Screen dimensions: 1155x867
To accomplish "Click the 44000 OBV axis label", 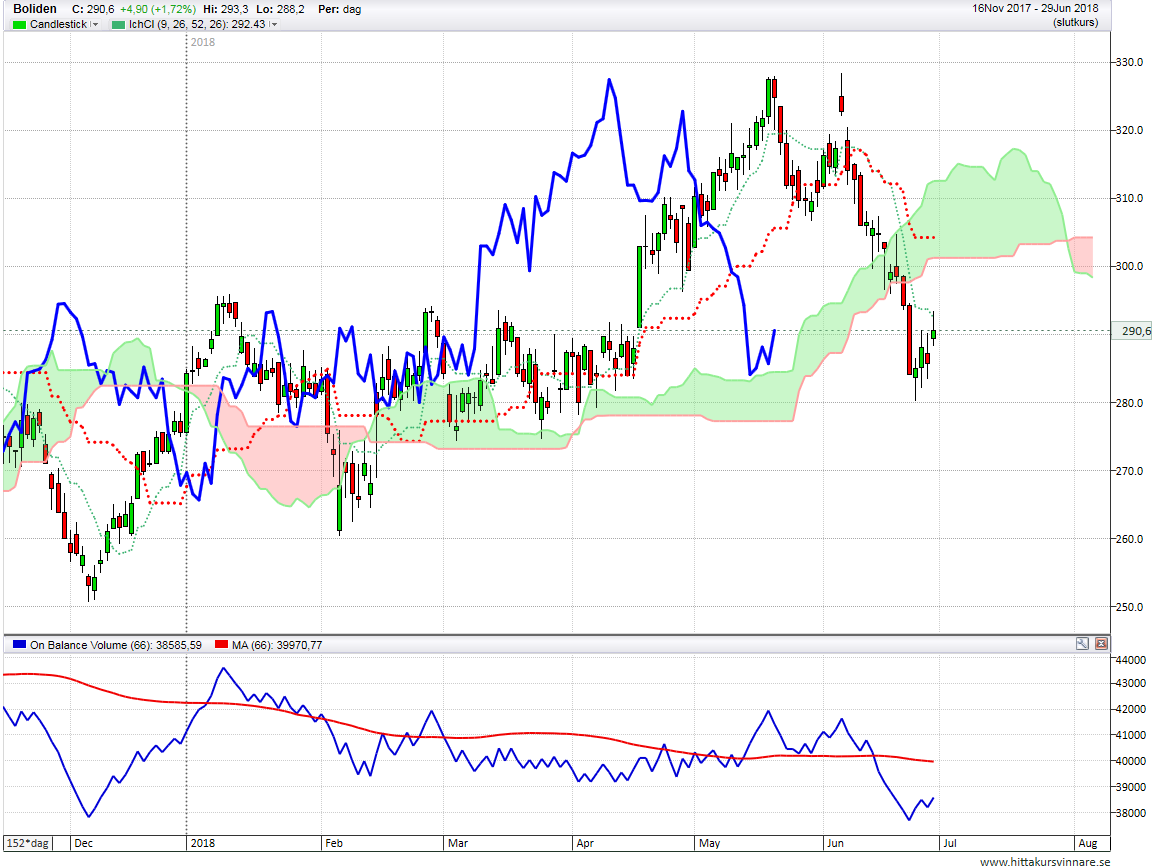I will pos(1131,660).
